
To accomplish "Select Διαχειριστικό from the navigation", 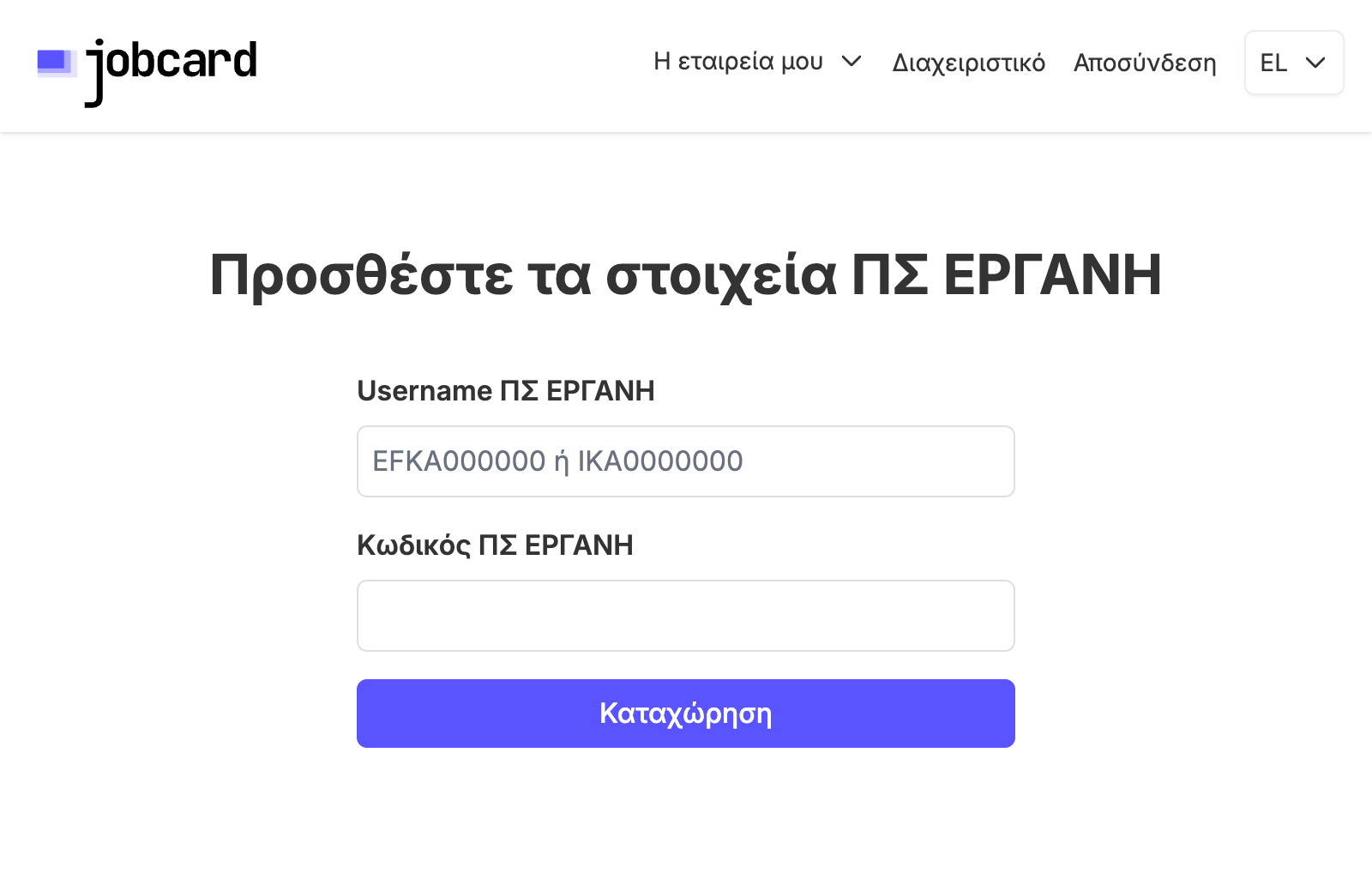I will 969,63.
